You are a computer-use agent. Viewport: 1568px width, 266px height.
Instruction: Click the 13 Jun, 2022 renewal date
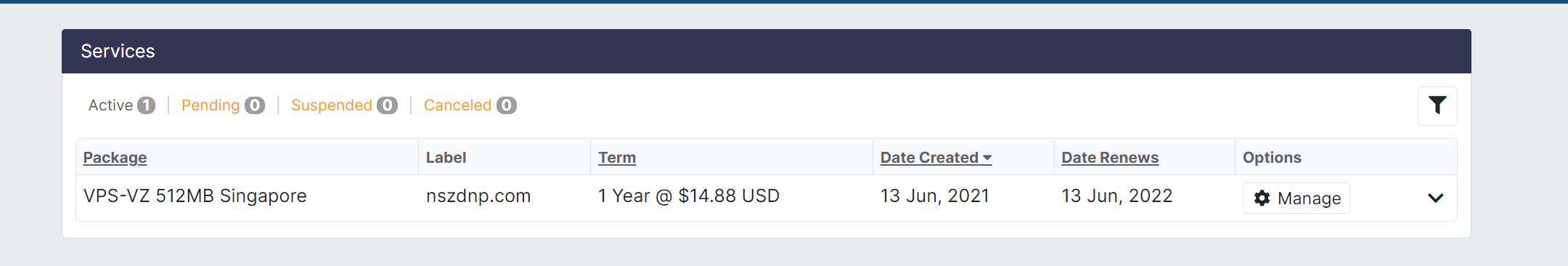pyautogui.click(x=1117, y=196)
